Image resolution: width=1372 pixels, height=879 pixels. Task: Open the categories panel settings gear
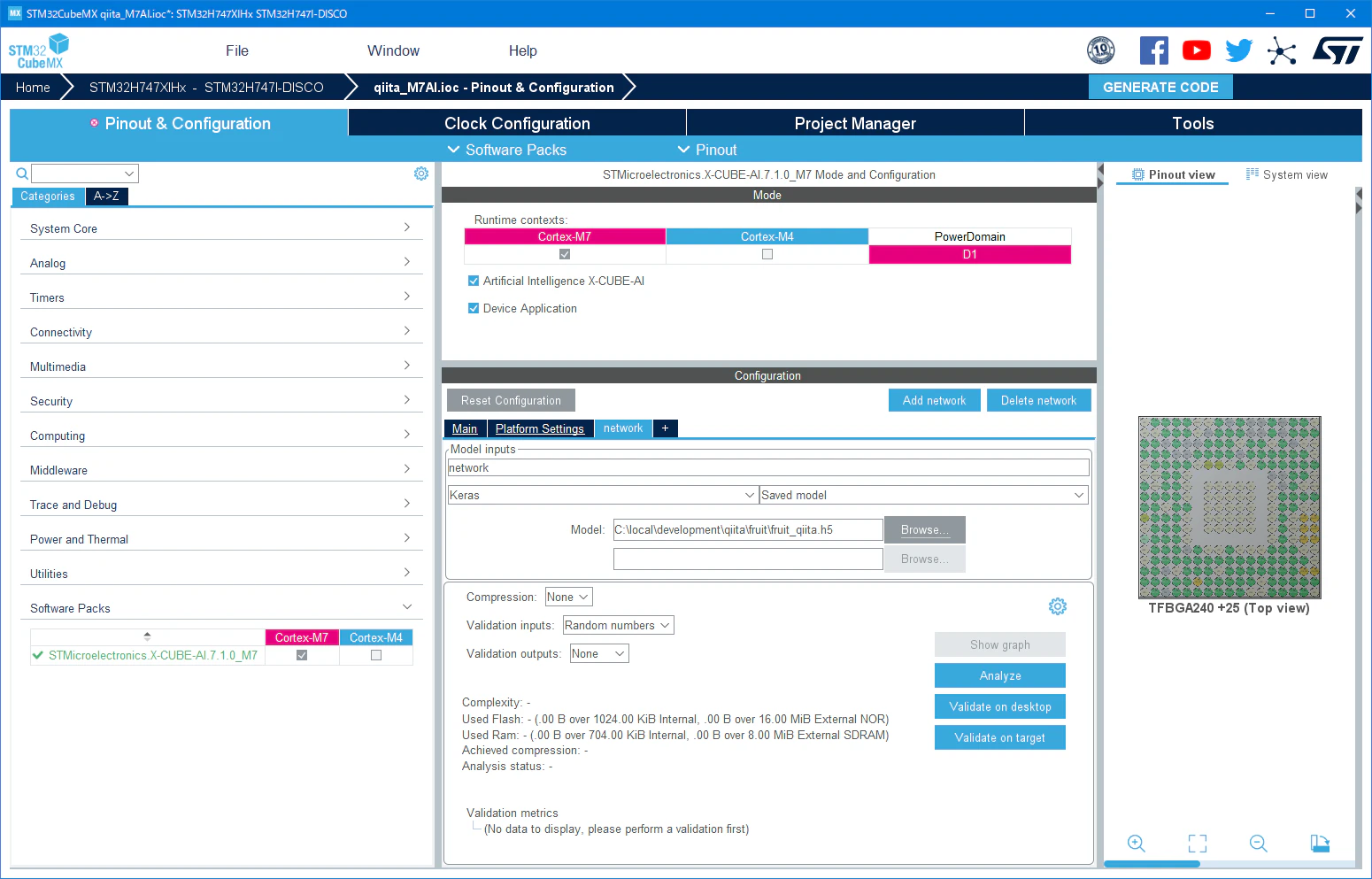coord(421,173)
